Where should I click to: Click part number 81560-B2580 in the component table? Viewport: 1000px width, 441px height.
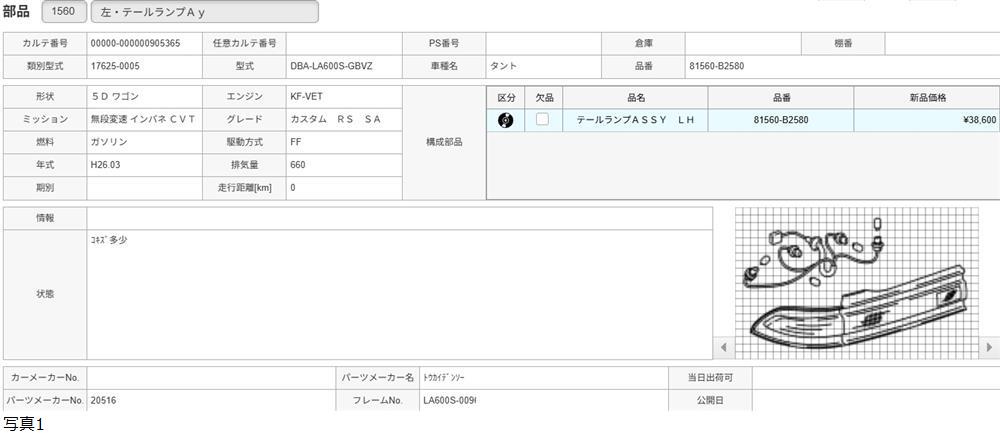780,120
